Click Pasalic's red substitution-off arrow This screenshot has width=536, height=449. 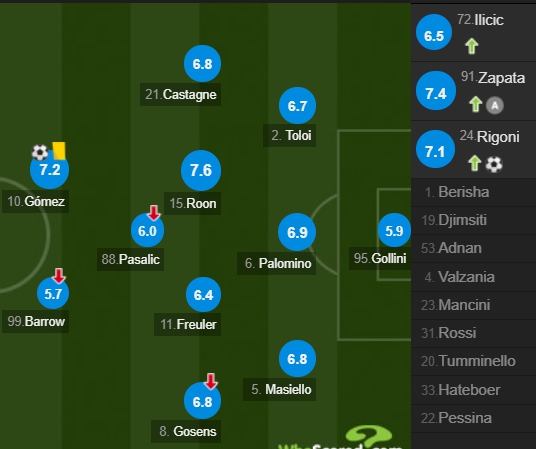(x=154, y=212)
